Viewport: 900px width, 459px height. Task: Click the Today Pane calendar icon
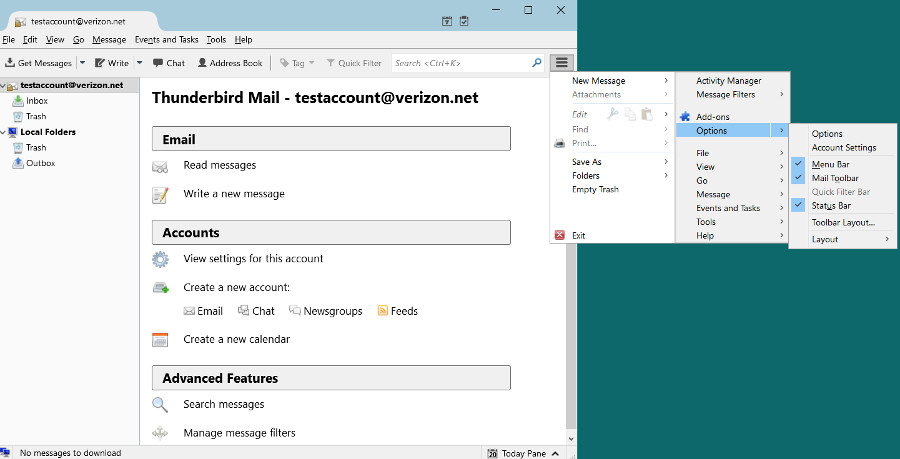[x=492, y=453]
